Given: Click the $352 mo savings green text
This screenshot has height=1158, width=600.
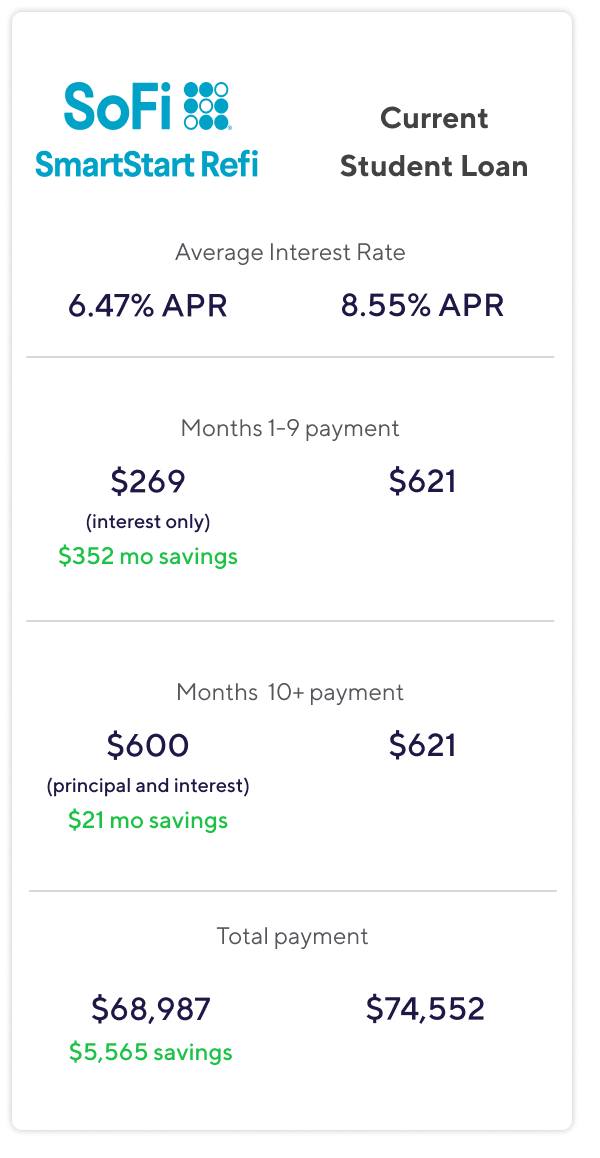Looking at the screenshot, I should pos(148,556).
